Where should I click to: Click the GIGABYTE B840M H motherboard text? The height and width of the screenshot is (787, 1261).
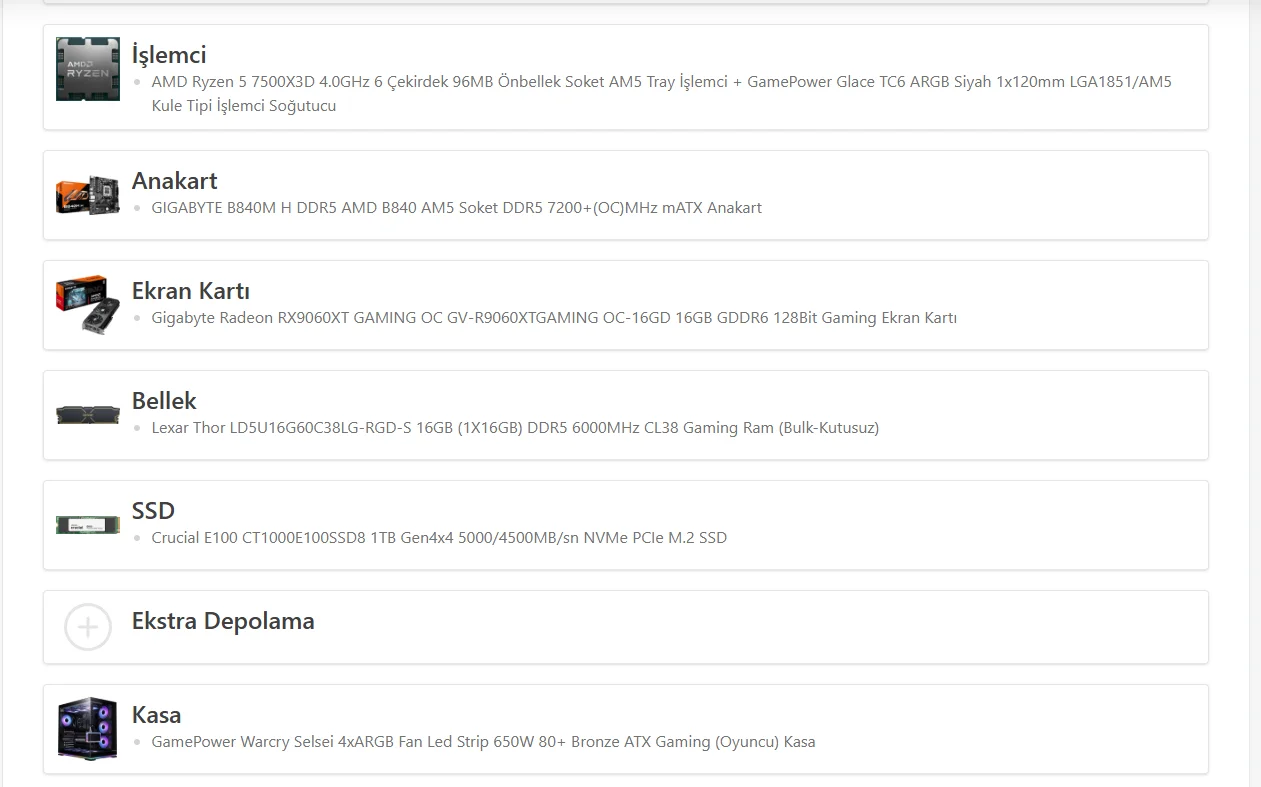(x=456, y=208)
